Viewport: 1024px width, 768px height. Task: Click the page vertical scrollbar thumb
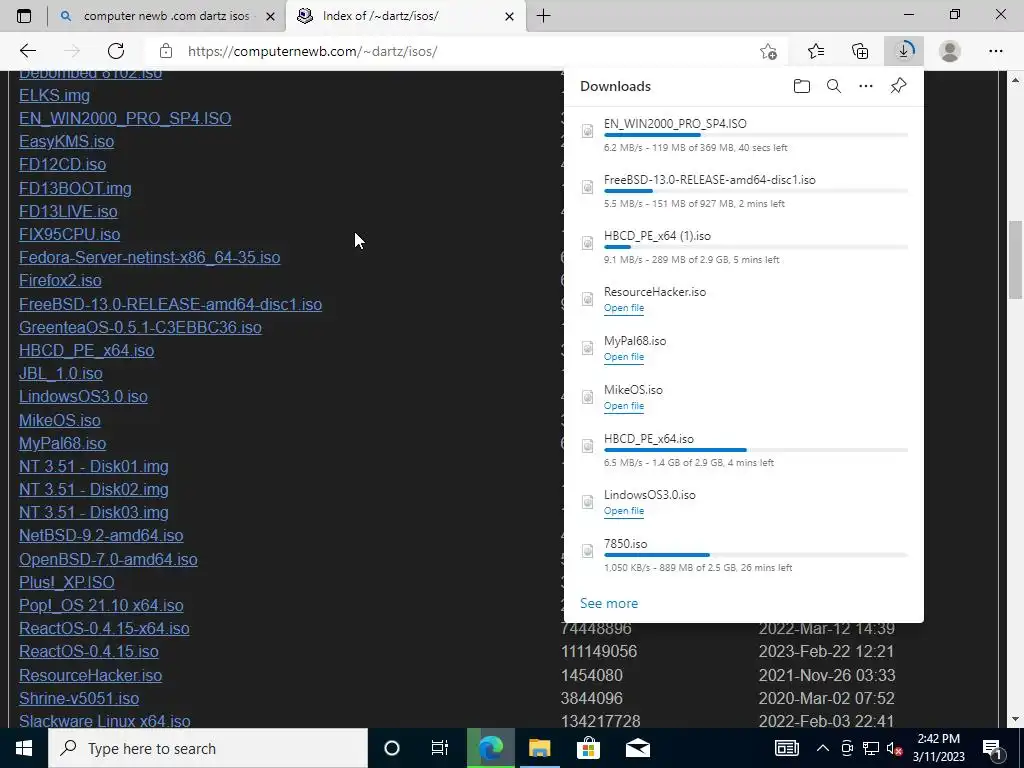tap(1015, 259)
